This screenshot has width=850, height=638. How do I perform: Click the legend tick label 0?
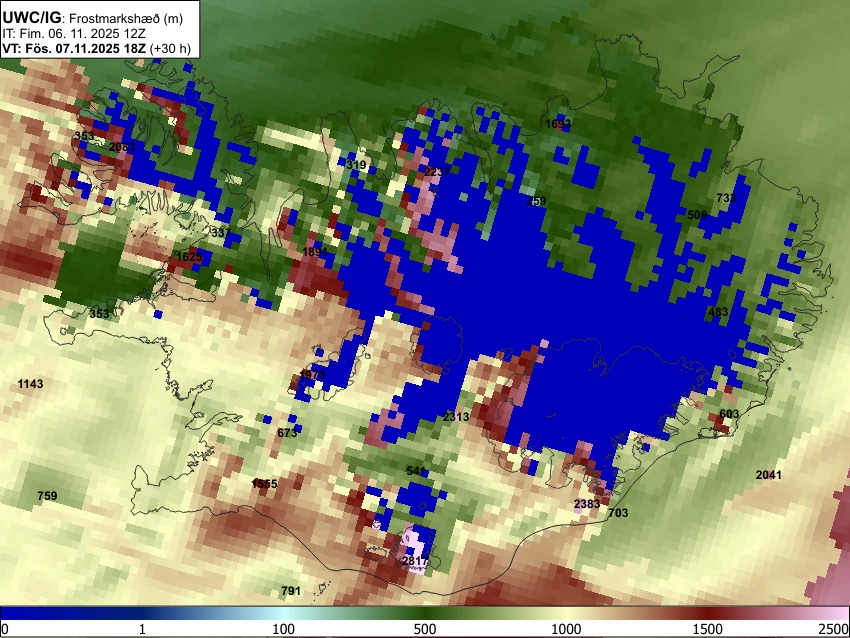tap(5, 629)
